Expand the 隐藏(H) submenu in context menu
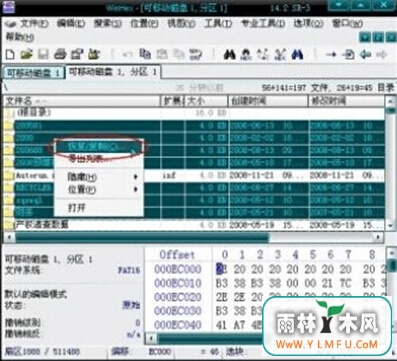The image size is (397, 361). (x=99, y=177)
